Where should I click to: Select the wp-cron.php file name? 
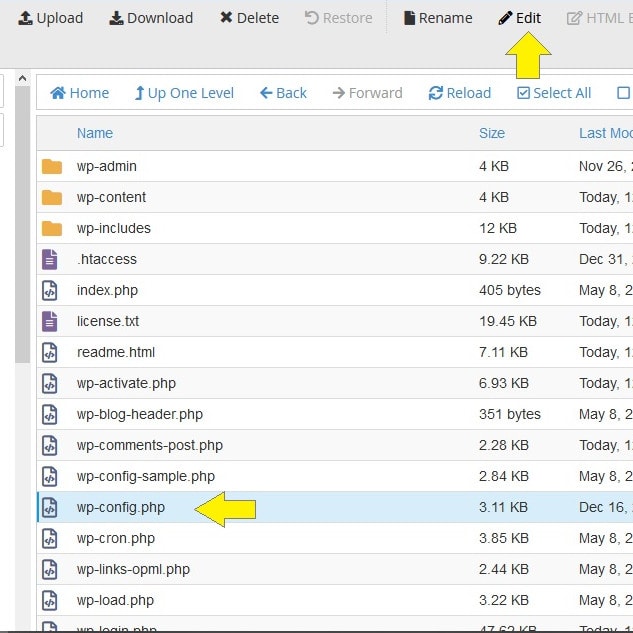pyautogui.click(x=116, y=539)
